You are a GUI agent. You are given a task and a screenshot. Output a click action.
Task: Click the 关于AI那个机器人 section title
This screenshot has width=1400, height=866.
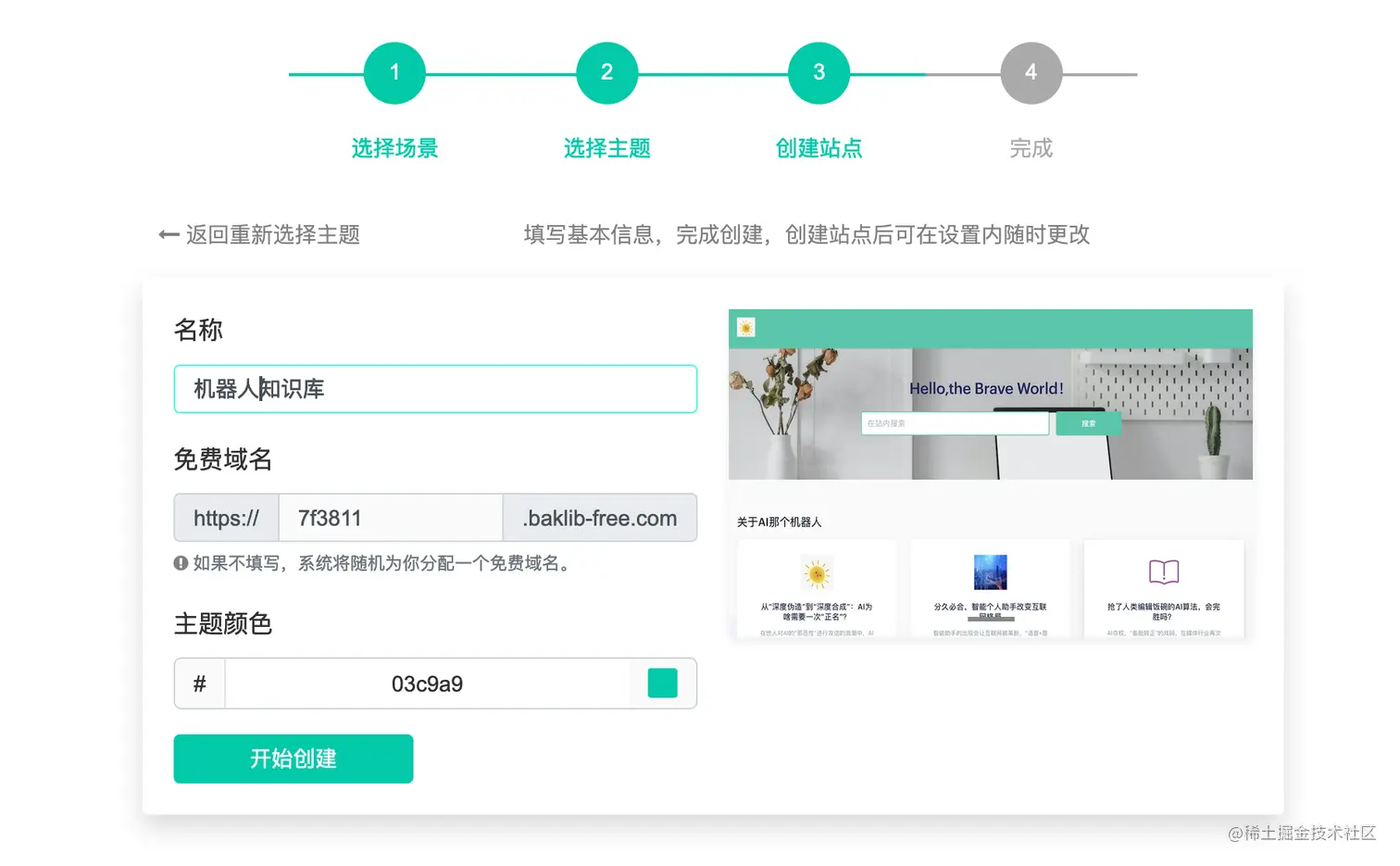779,522
